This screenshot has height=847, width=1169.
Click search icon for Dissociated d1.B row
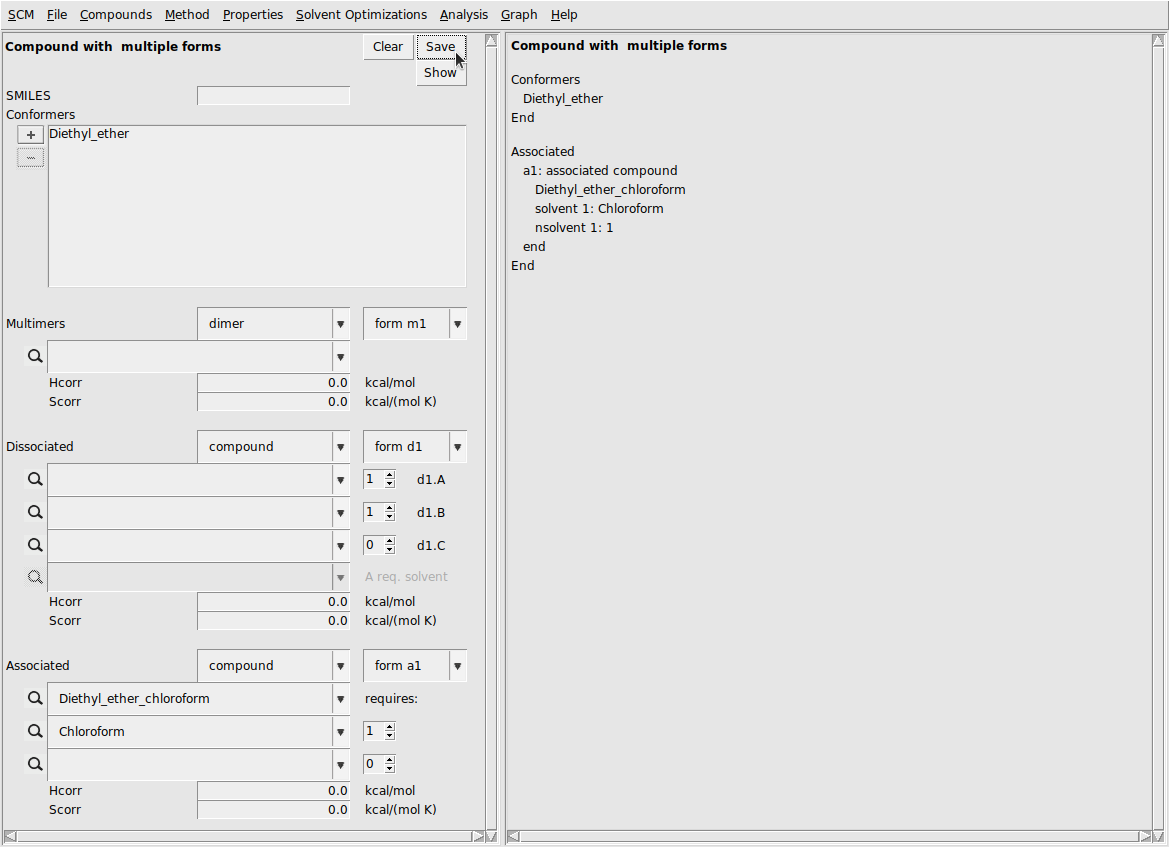[35, 512]
